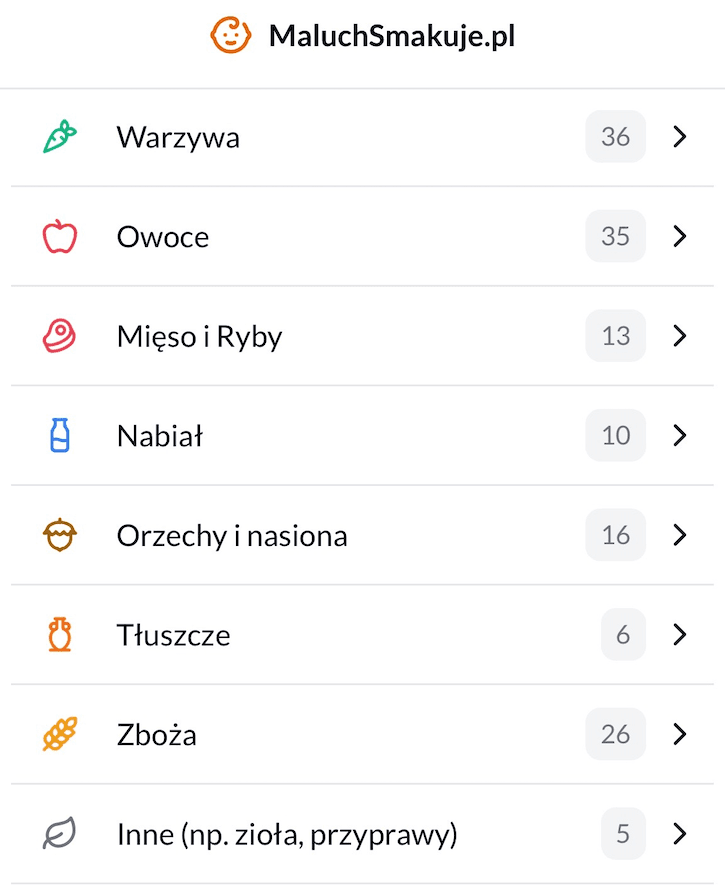Click the baby face logo icon
Image resolution: width=725 pixels, height=891 pixels.
[230, 35]
